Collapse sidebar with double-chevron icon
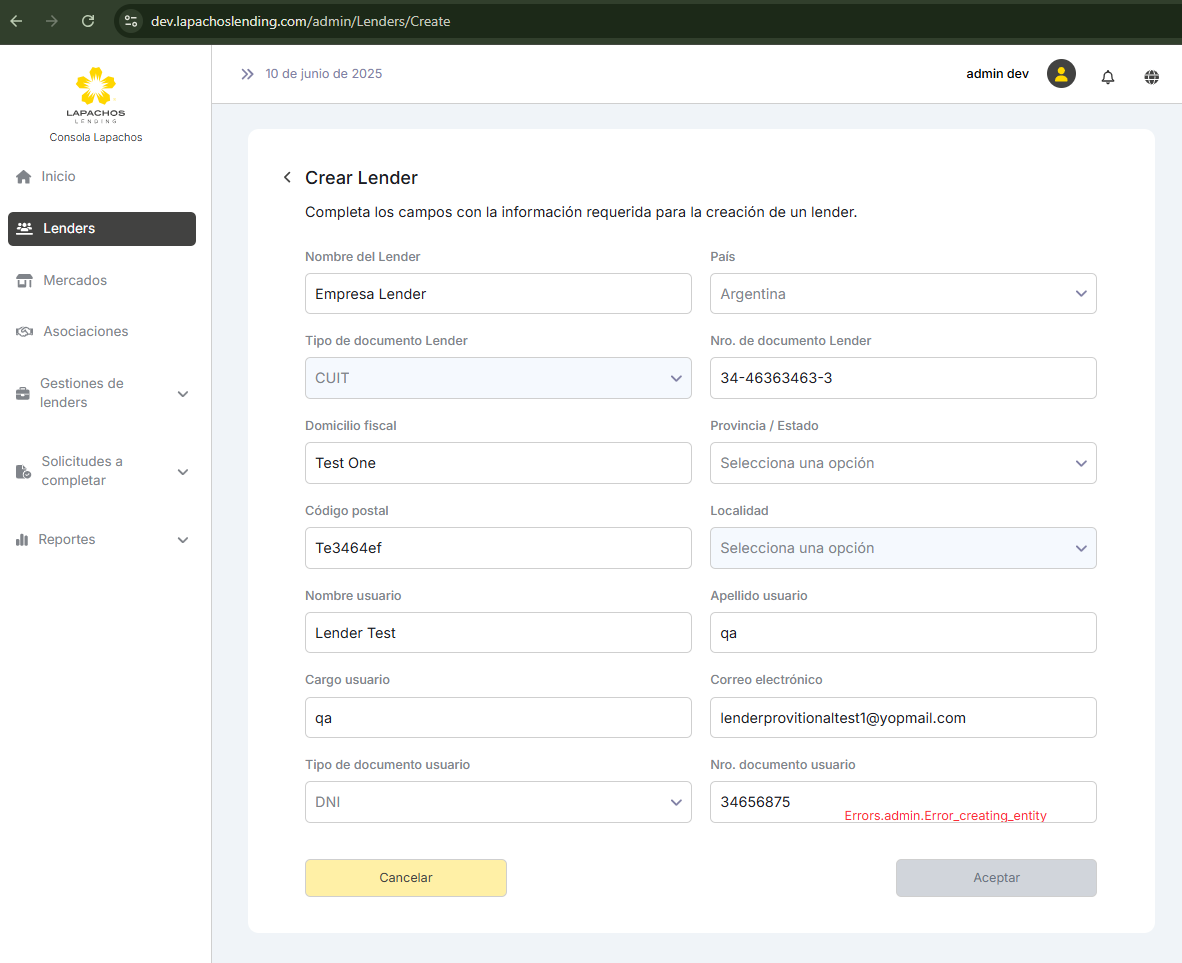This screenshot has height=963, width=1182. (247, 74)
